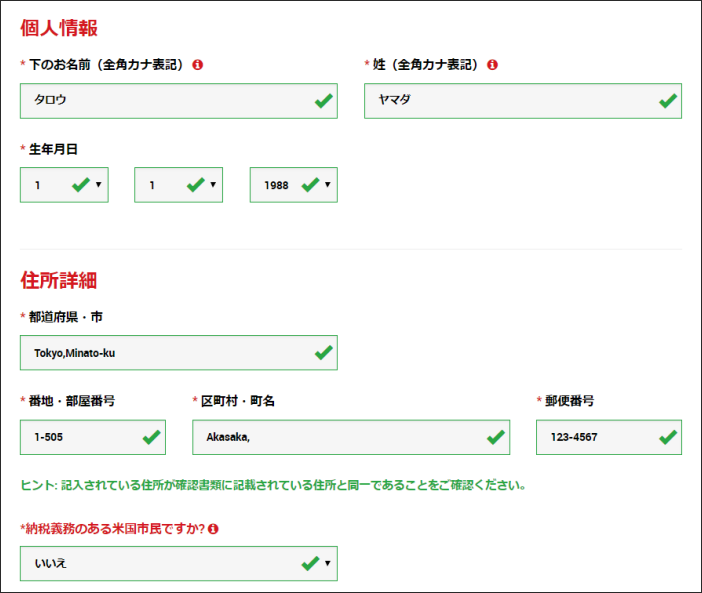The image size is (702, 593).
Task: Click green checkmark in 1-505 field
Action: tap(152, 437)
